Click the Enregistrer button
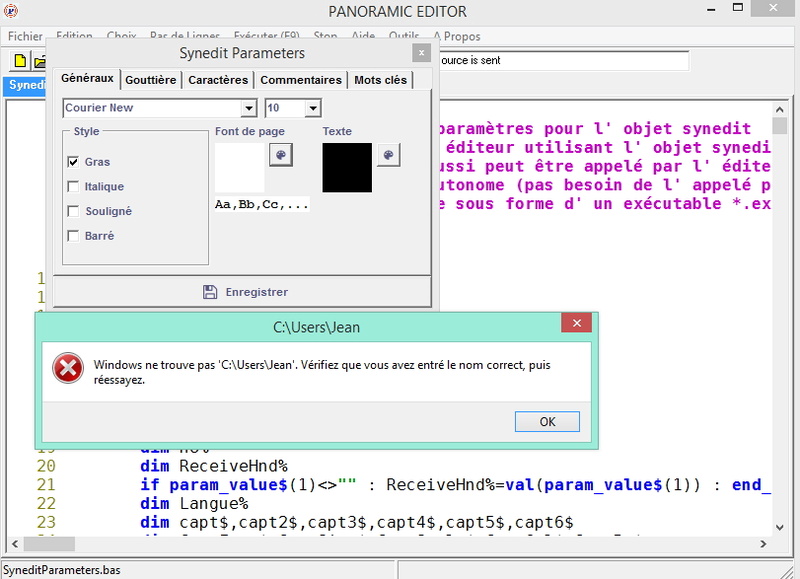This screenshot has height=579, width=800. [x=243, y=292]
